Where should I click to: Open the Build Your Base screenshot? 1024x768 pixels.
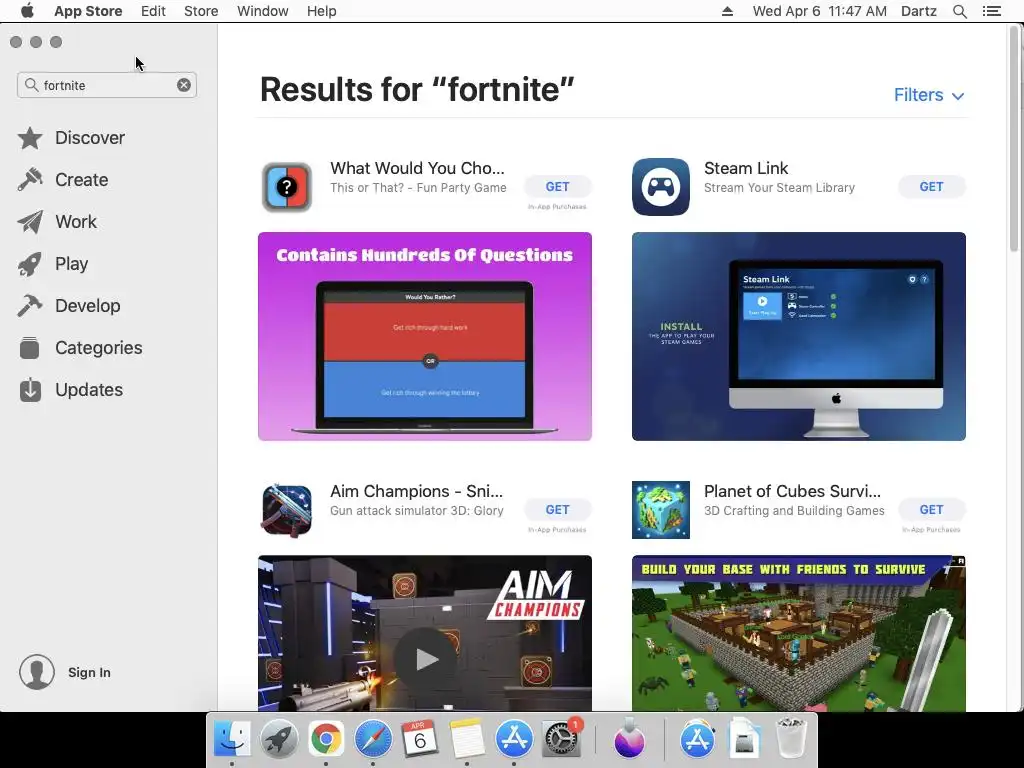pyautogui.click(x=799, y=633)
